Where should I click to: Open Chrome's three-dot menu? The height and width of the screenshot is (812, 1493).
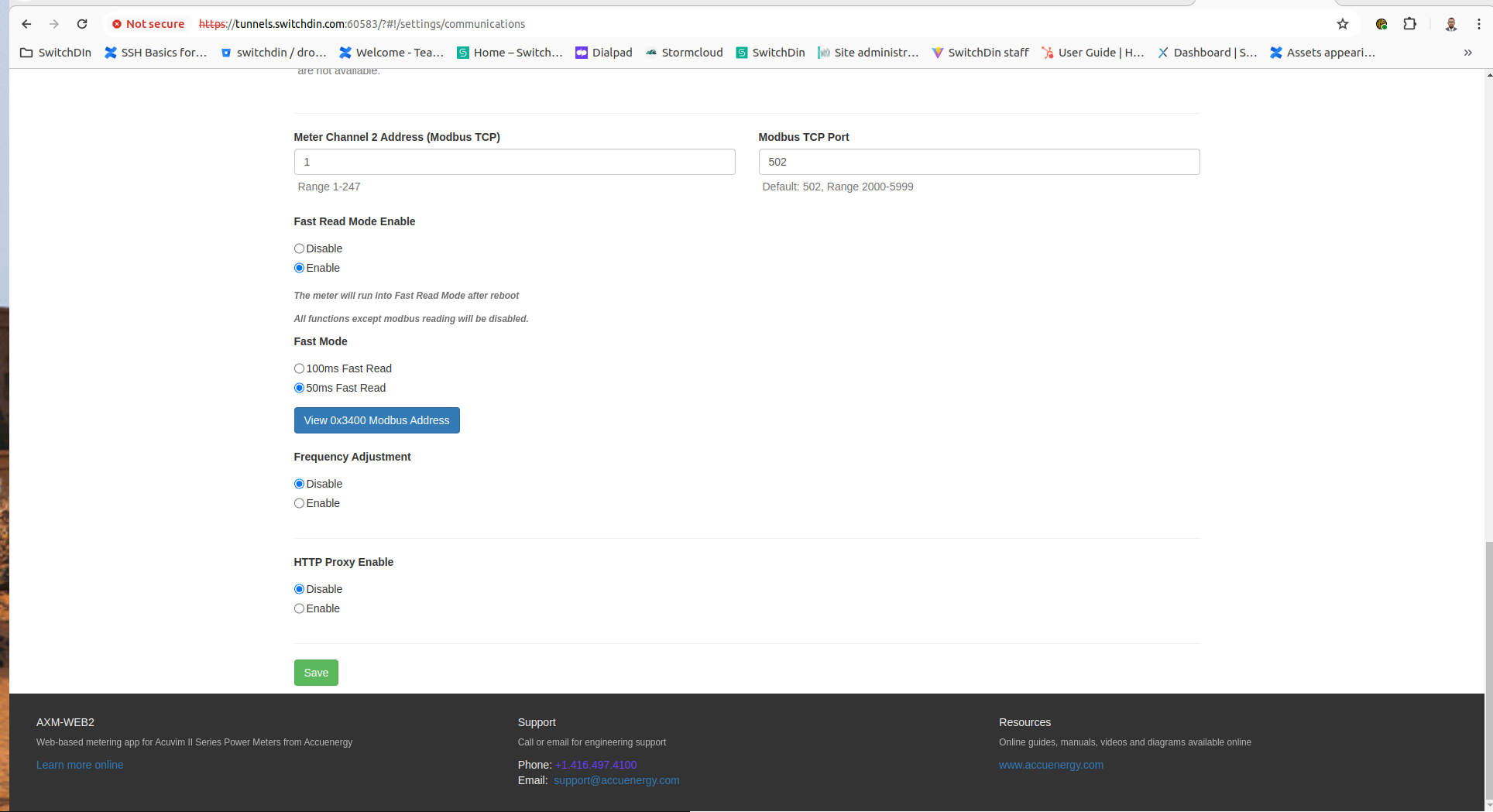(x=1479, y=24)
